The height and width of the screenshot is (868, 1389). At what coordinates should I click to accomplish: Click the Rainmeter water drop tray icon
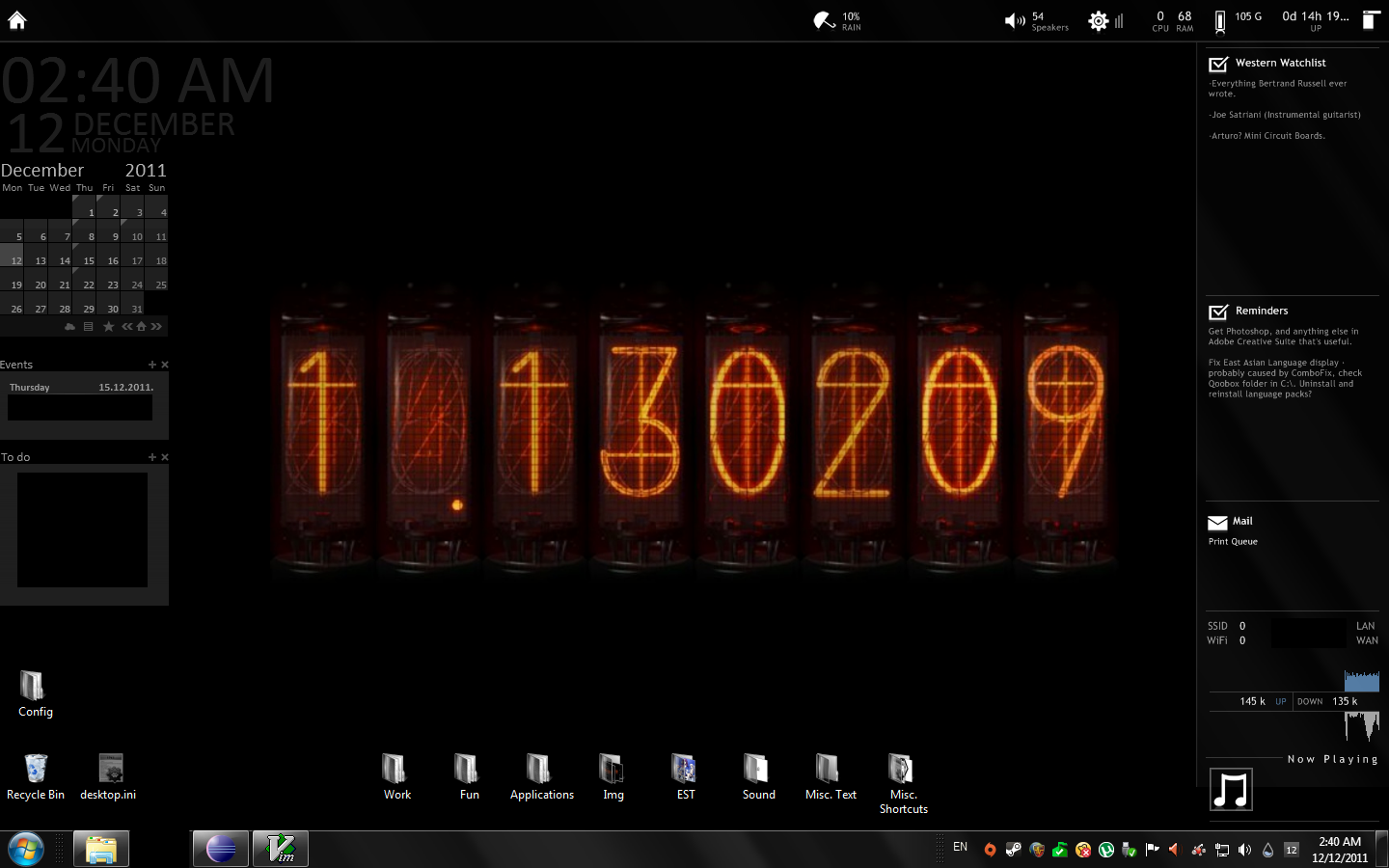coord(1267,850)
